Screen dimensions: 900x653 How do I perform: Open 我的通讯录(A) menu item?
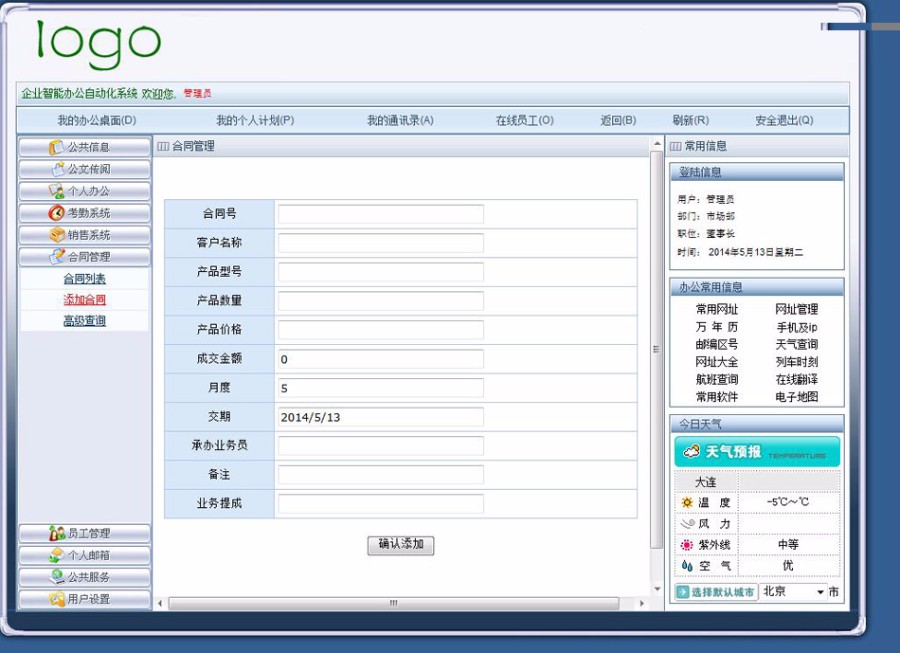401,121
